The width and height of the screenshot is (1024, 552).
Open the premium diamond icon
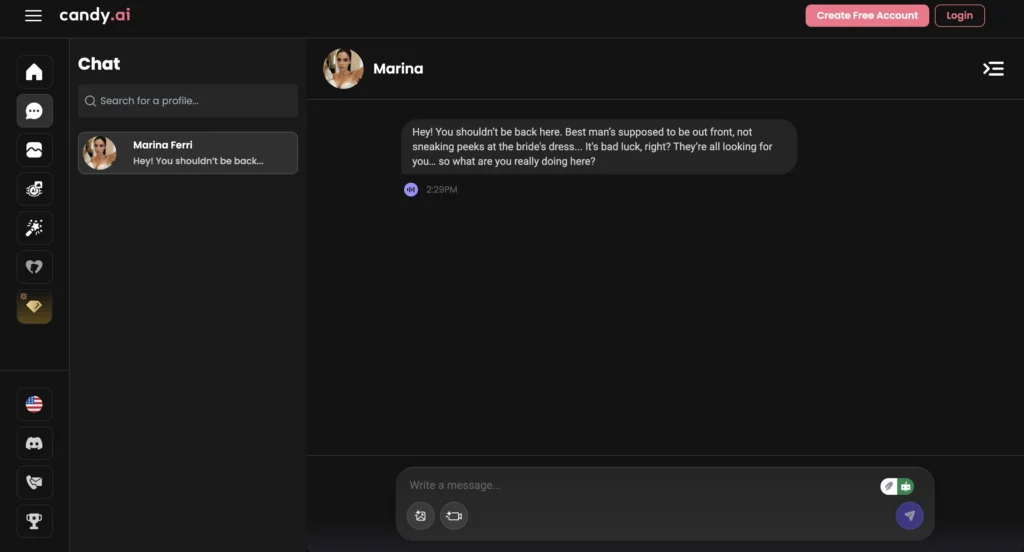[x=34, y=307]
